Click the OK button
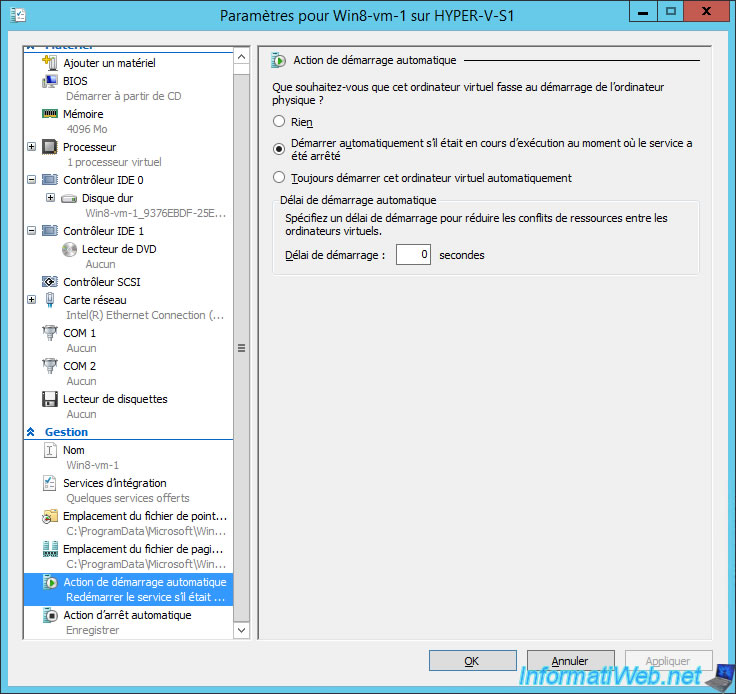The height and width of the screenshot is (694, 736). coord(472,661)
